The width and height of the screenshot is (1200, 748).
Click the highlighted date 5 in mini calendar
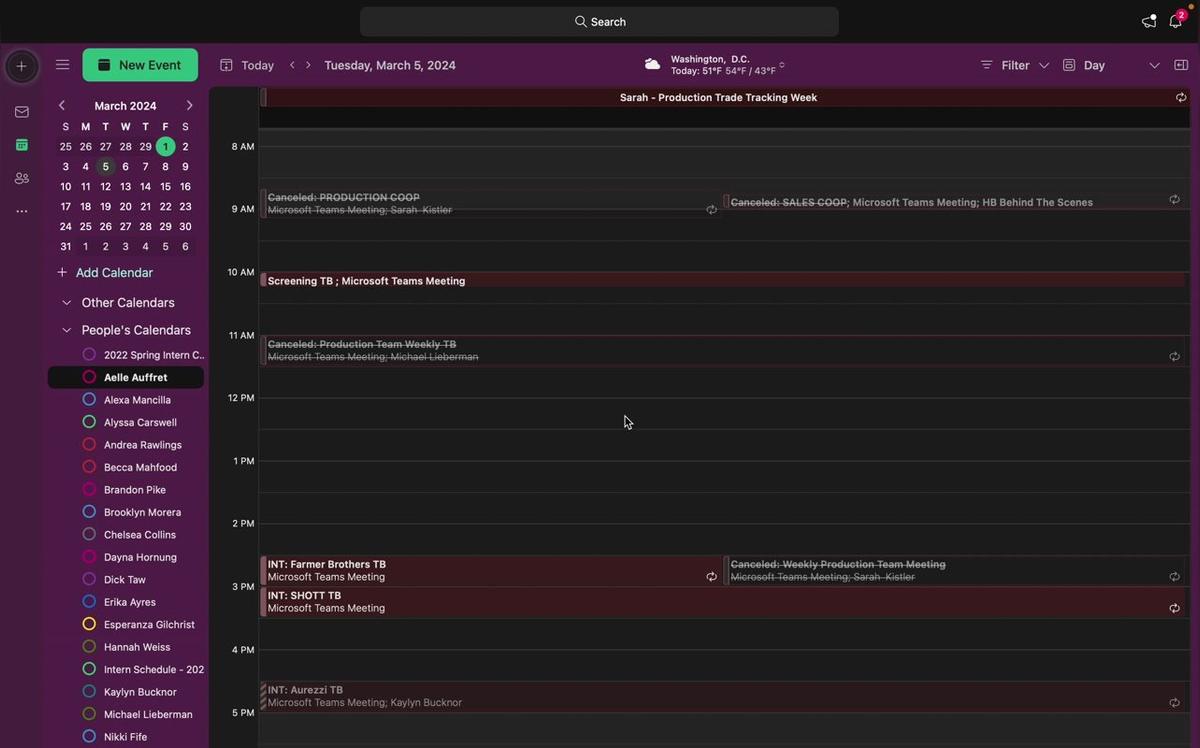(x=105, y=167)
